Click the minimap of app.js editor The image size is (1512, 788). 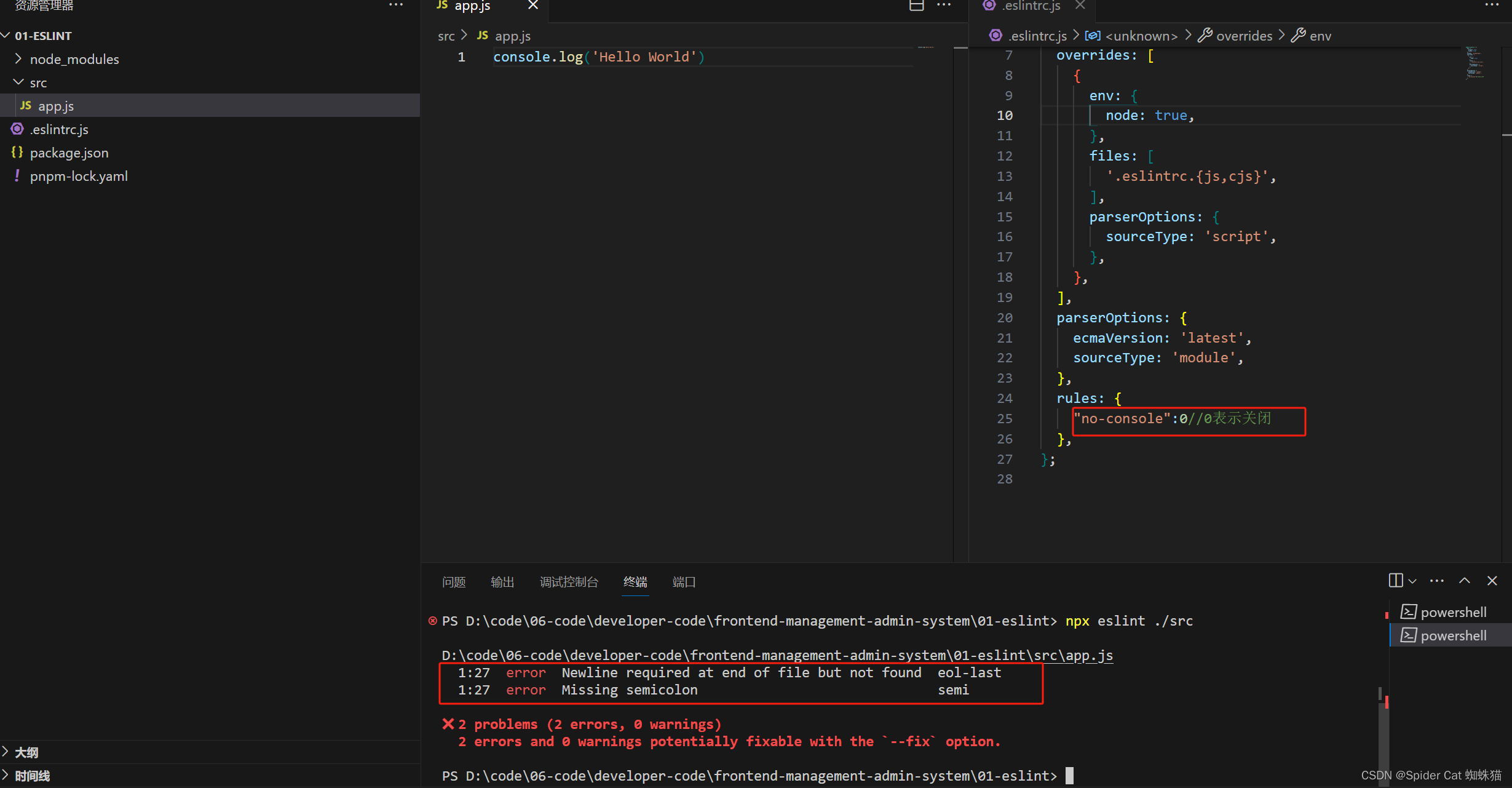[x=926, y=48]
